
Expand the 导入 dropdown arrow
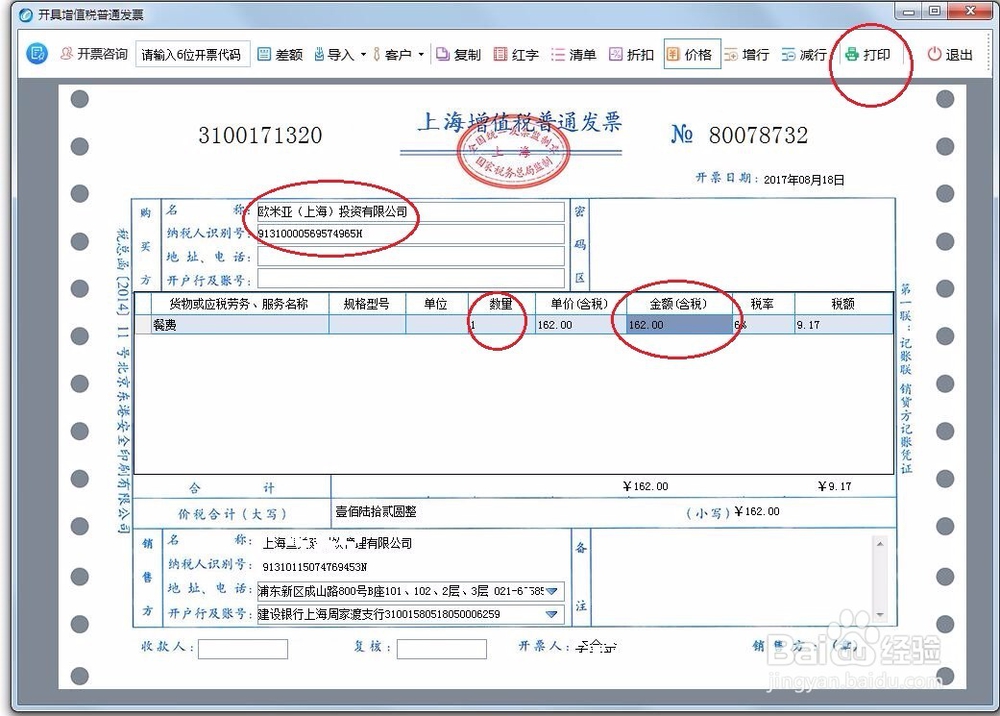tap(364, 55)
